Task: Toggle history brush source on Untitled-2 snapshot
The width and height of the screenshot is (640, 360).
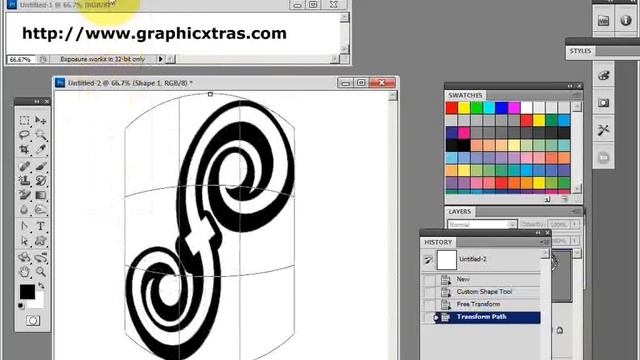Action: [x=428, y=260]
